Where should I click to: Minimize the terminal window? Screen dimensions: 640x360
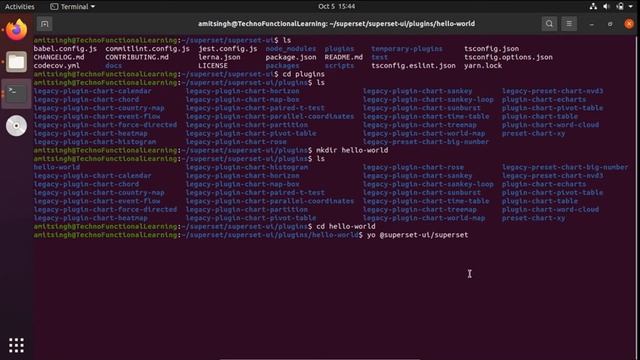point(592,24)
